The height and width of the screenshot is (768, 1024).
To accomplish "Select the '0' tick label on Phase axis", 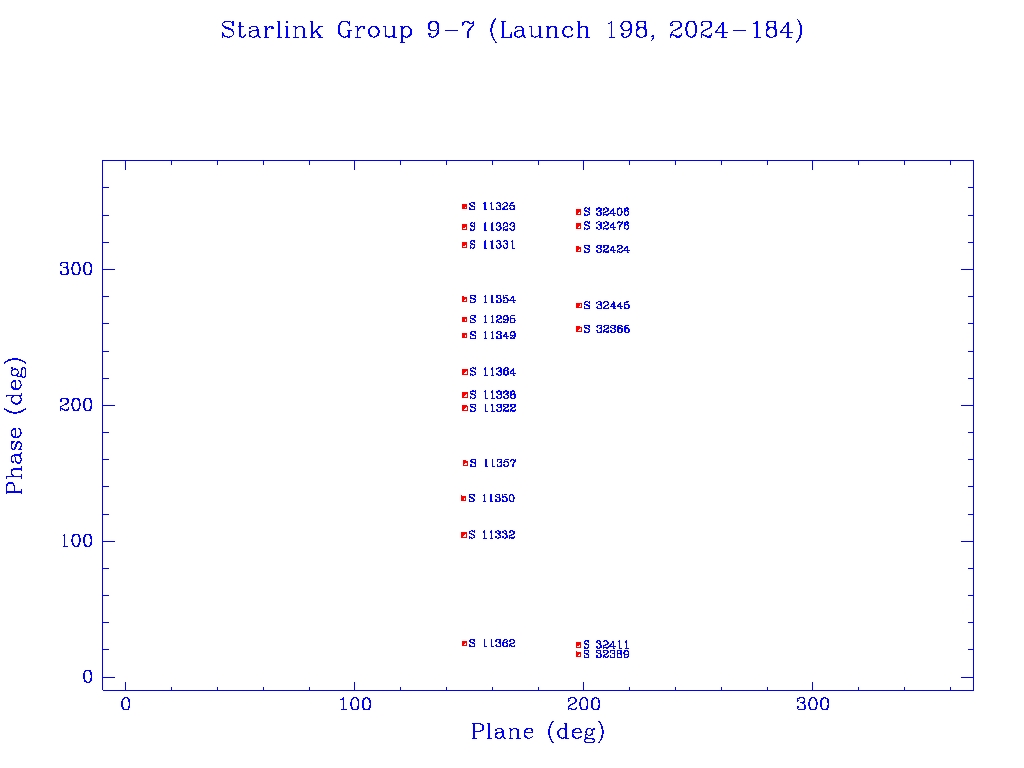I will (88, 677).
